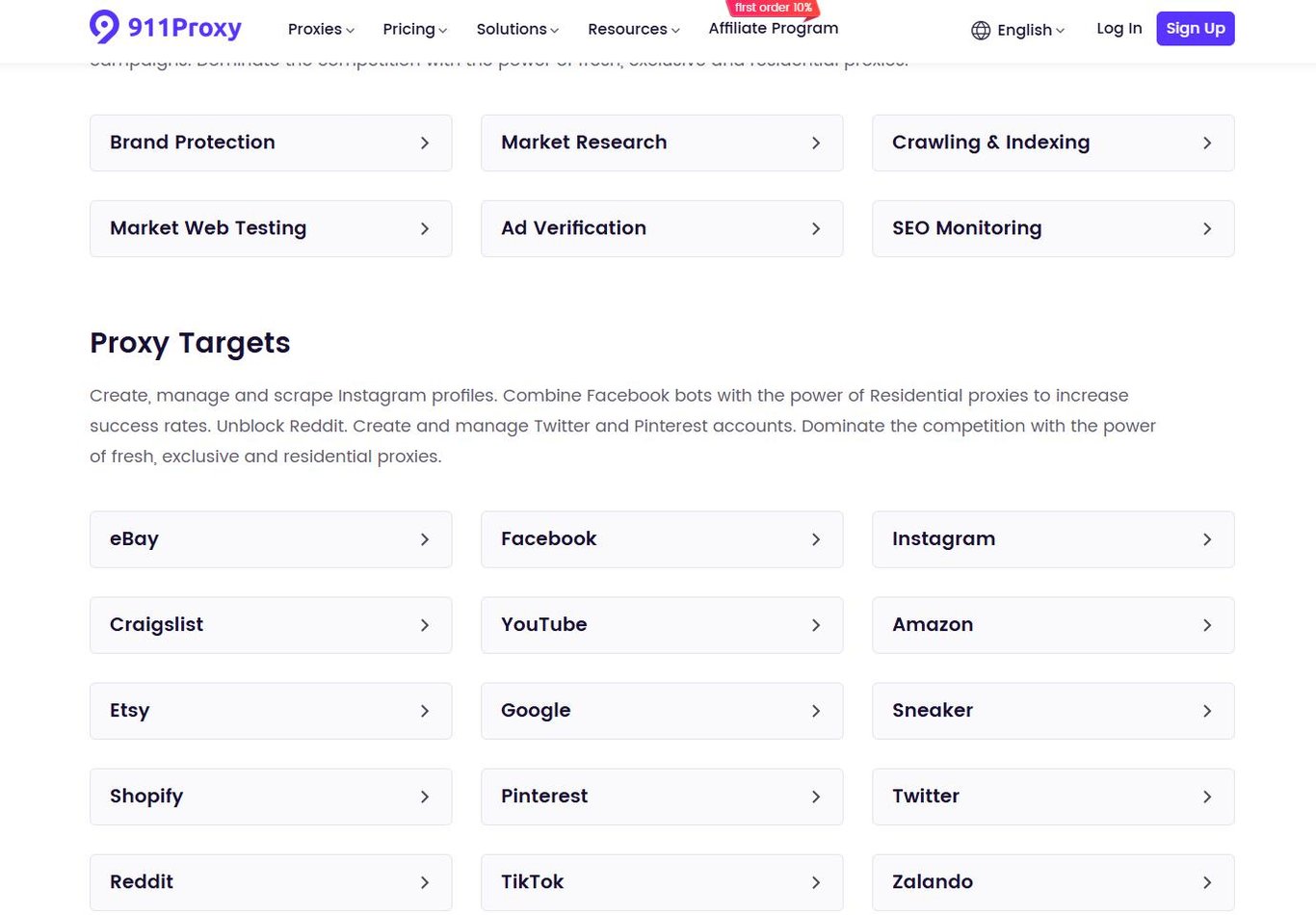
Task: Open the Crawling & Indexing card
Action: (1053, 143)
